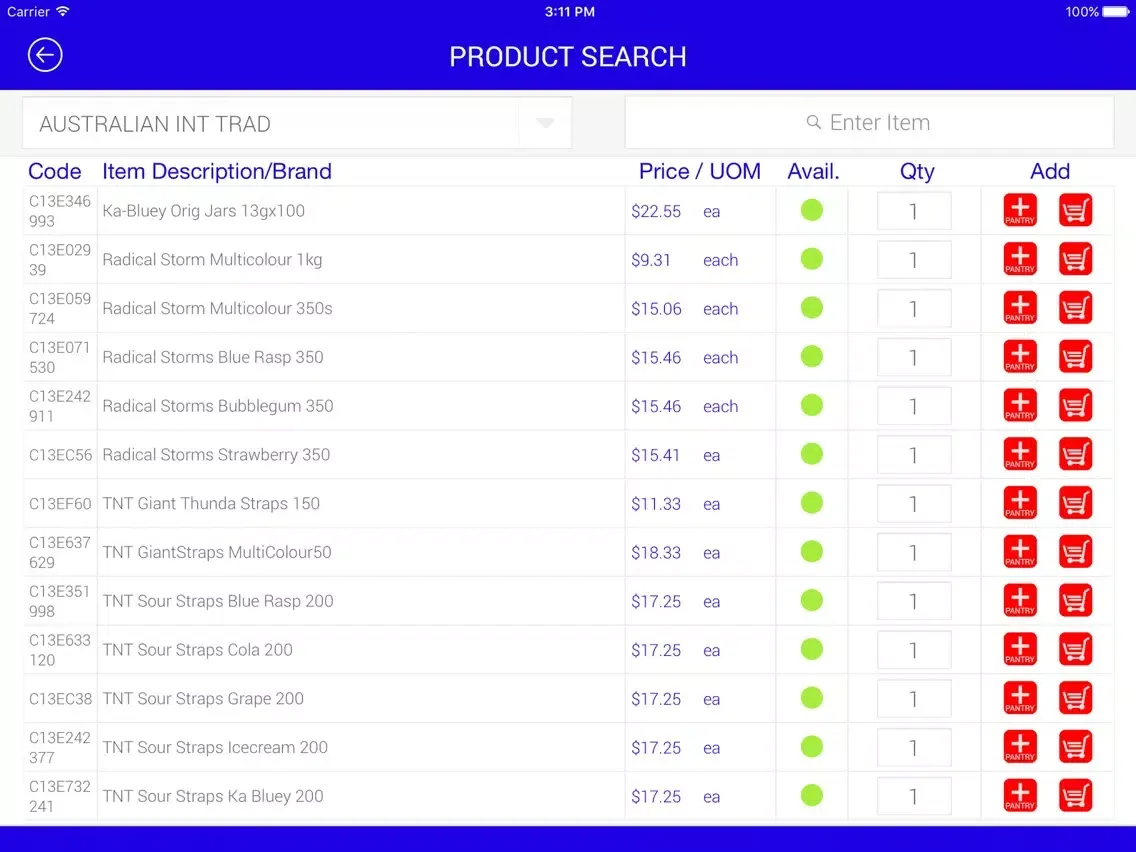Select the TNT Sour Straps Cola 200 description

click(198, 650)
